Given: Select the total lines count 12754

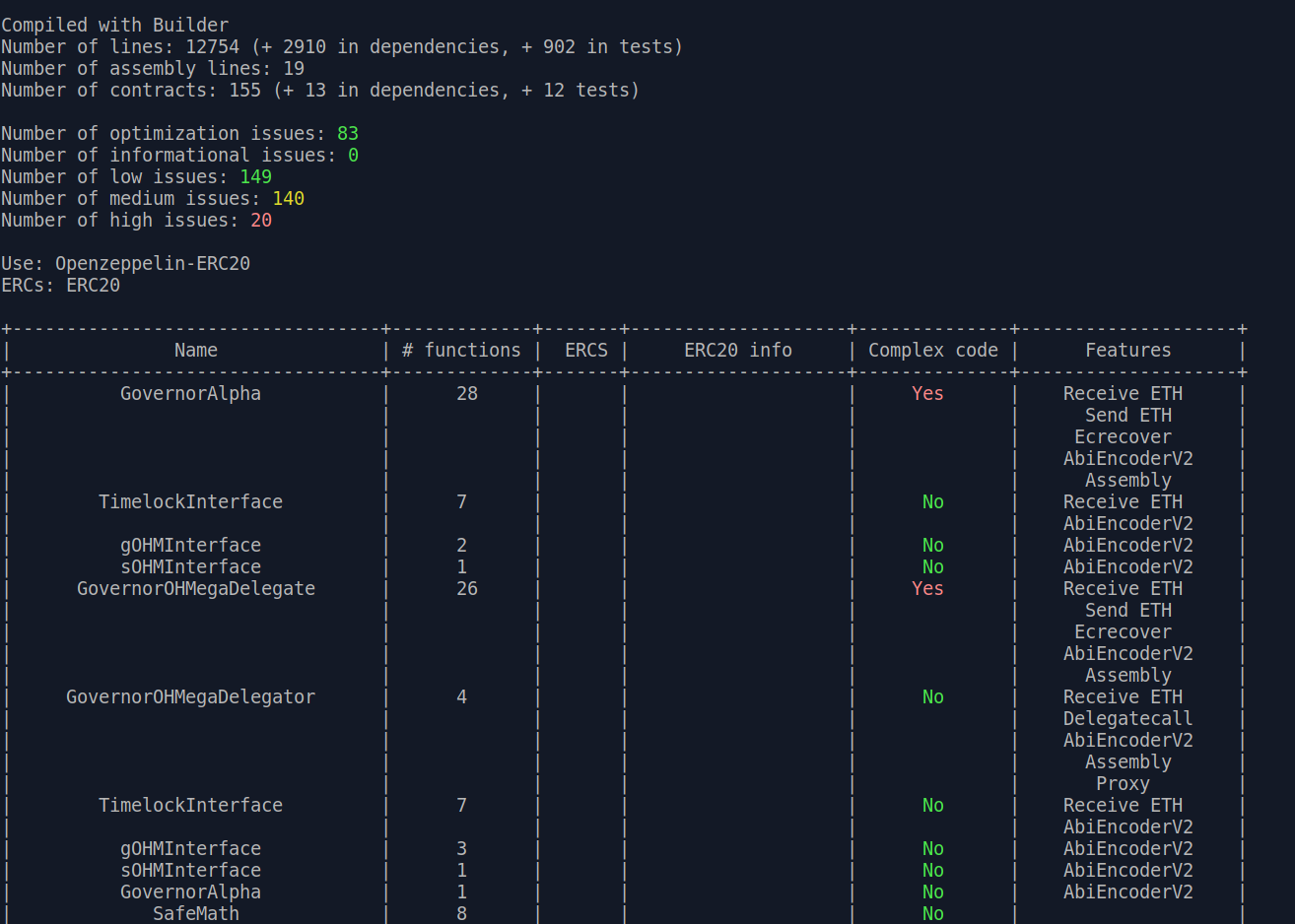Looking at the screenshot, I should click(212, 47).
